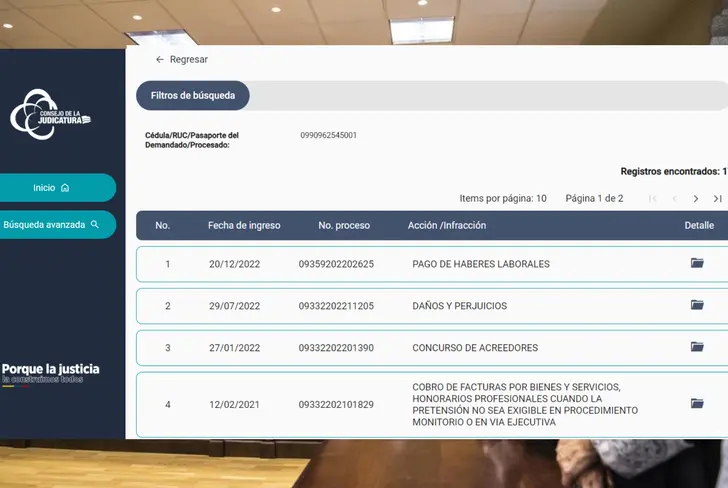Viewport: 728px width, 488px height.
Task: Click the 'No. proceso' column header
Action: point(344,226)
